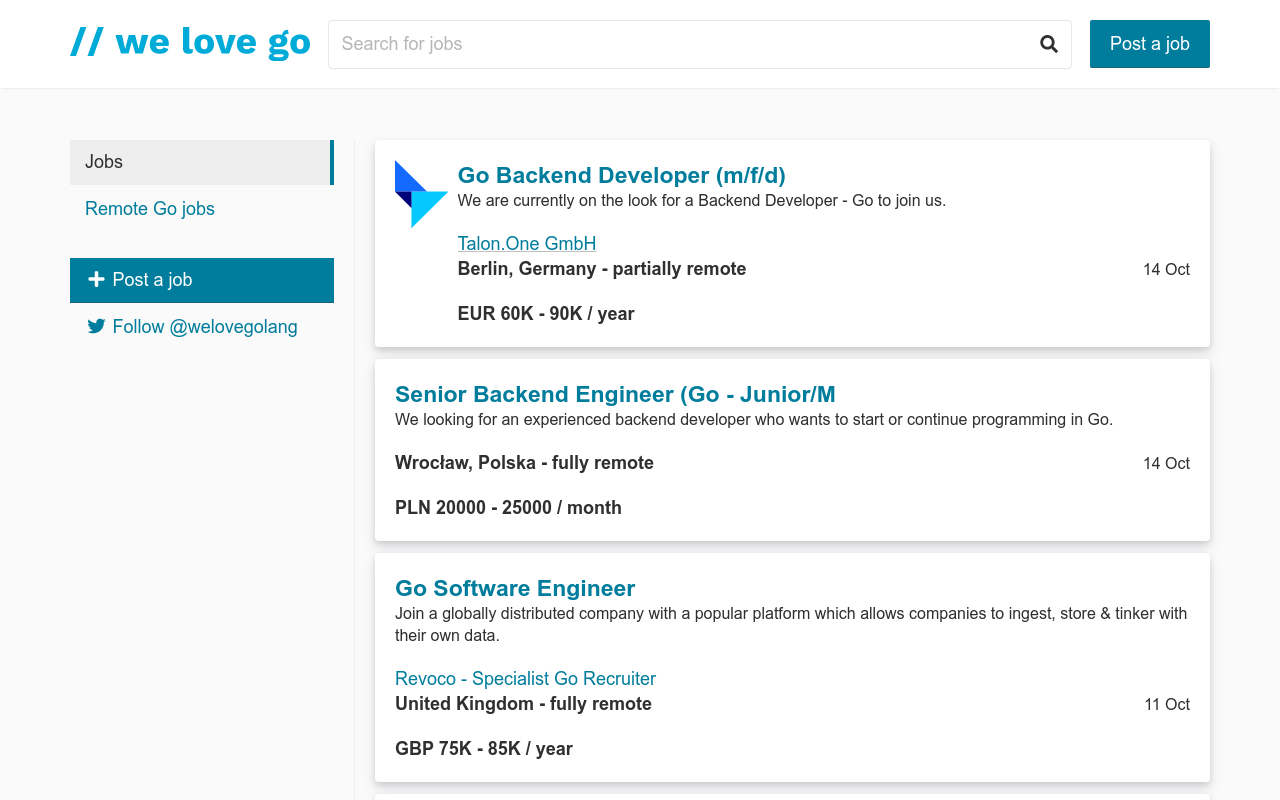
Task: Click the 14 Oct date on Senior Backend Engineer
Action: pos(1166,464)
